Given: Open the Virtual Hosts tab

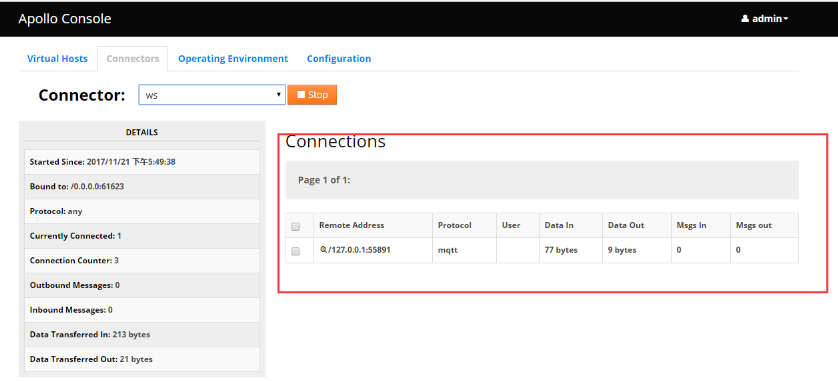Looking at the screenshot, I should [57, 59].
